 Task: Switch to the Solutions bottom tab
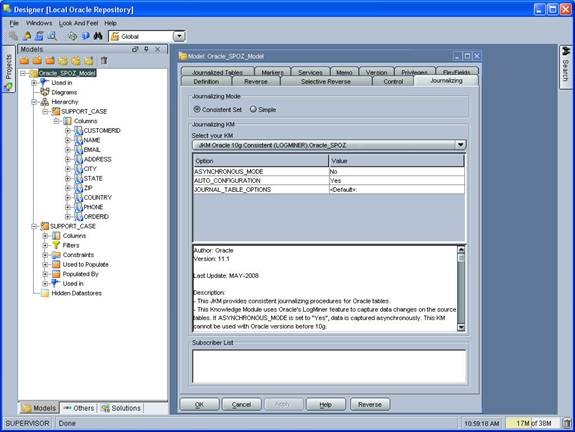[x=121, y=408]
